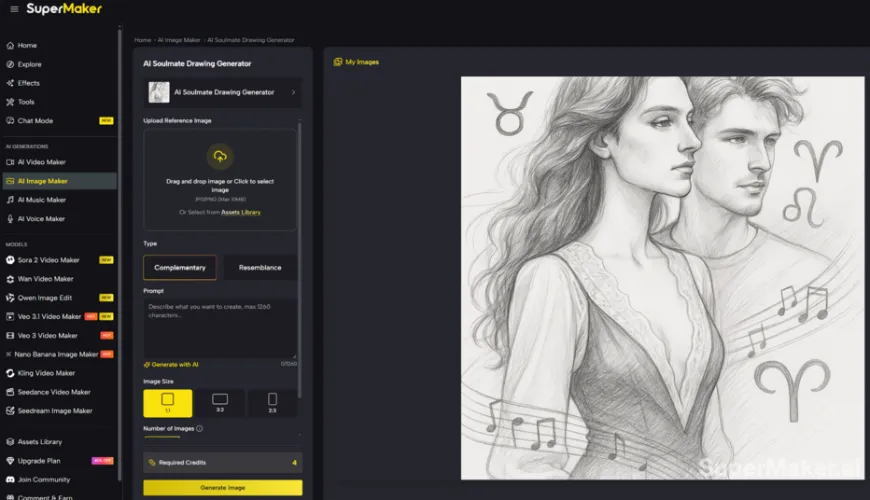
Task: Click the info icon next to Number of Images
Action: coord(200,429)
